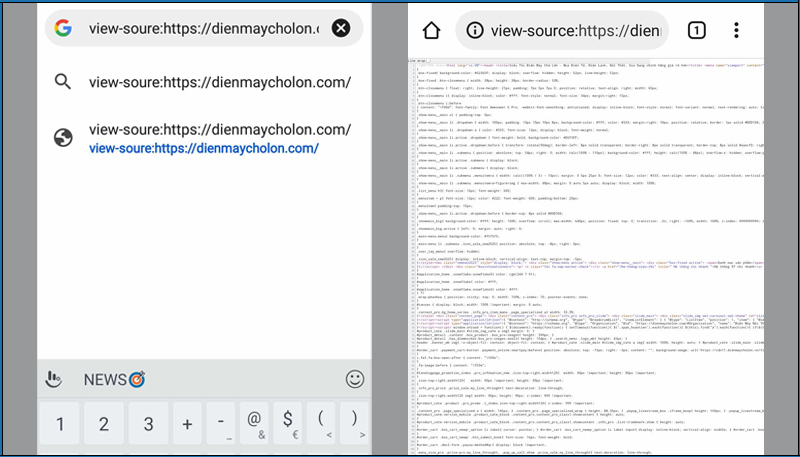800x457 pixels.
Task: Focus the view-soure URL input field
Action: [x=204, y=29]
